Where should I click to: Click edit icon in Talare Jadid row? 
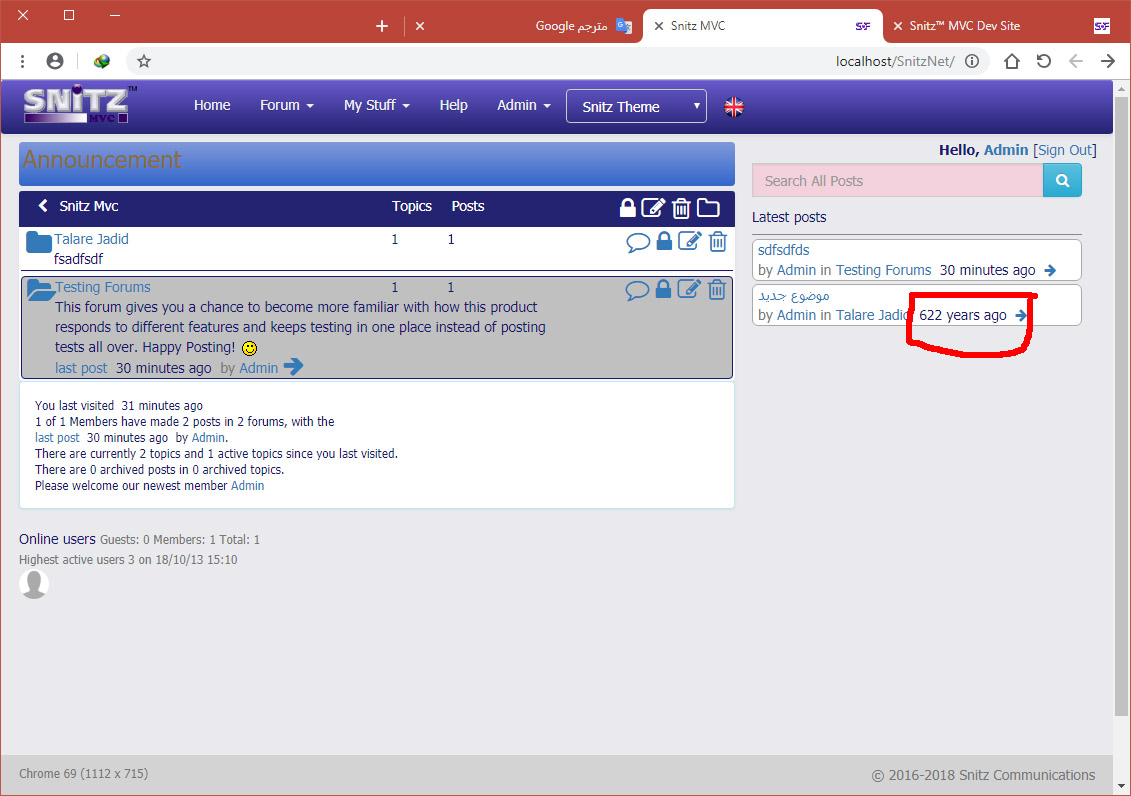(x=690, y=241)
